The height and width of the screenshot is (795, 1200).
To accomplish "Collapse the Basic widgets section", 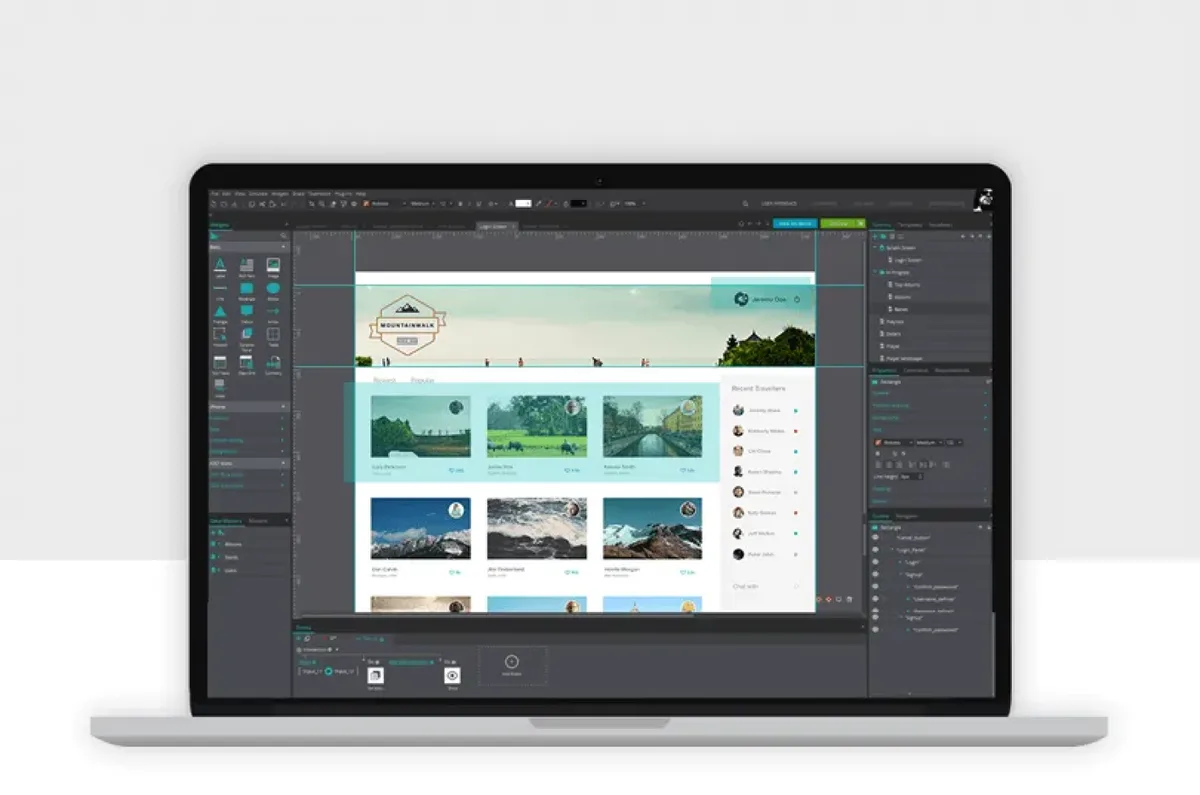I will coord(285,246).
